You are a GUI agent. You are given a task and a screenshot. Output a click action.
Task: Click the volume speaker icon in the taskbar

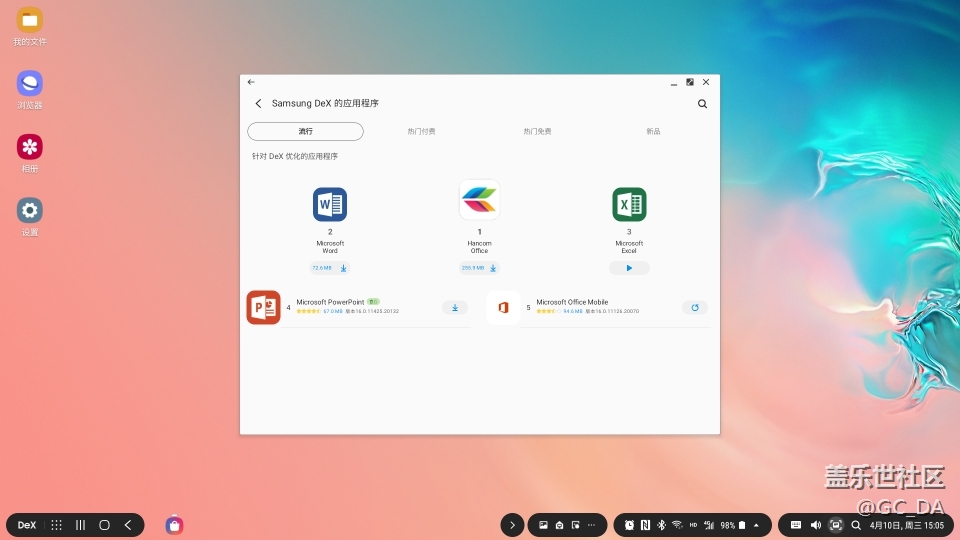coord(815,525)
